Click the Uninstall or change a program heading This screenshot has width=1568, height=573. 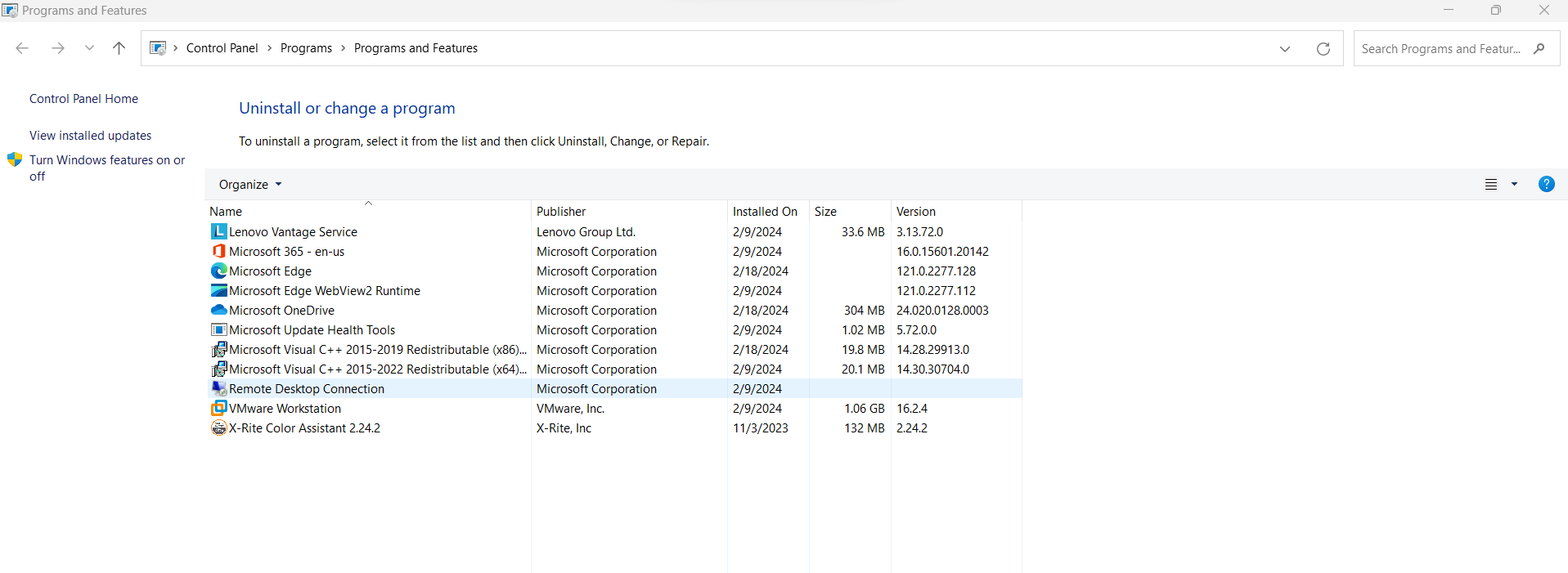347,108
